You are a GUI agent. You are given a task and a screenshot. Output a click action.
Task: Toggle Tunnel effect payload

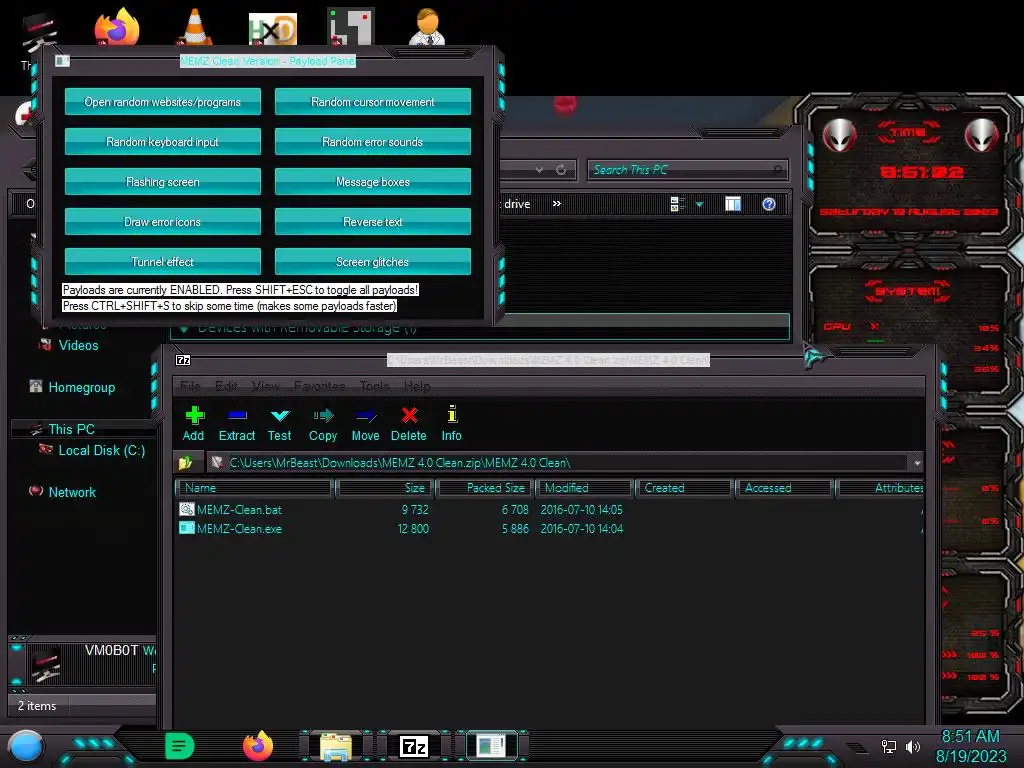coord(163,261)
